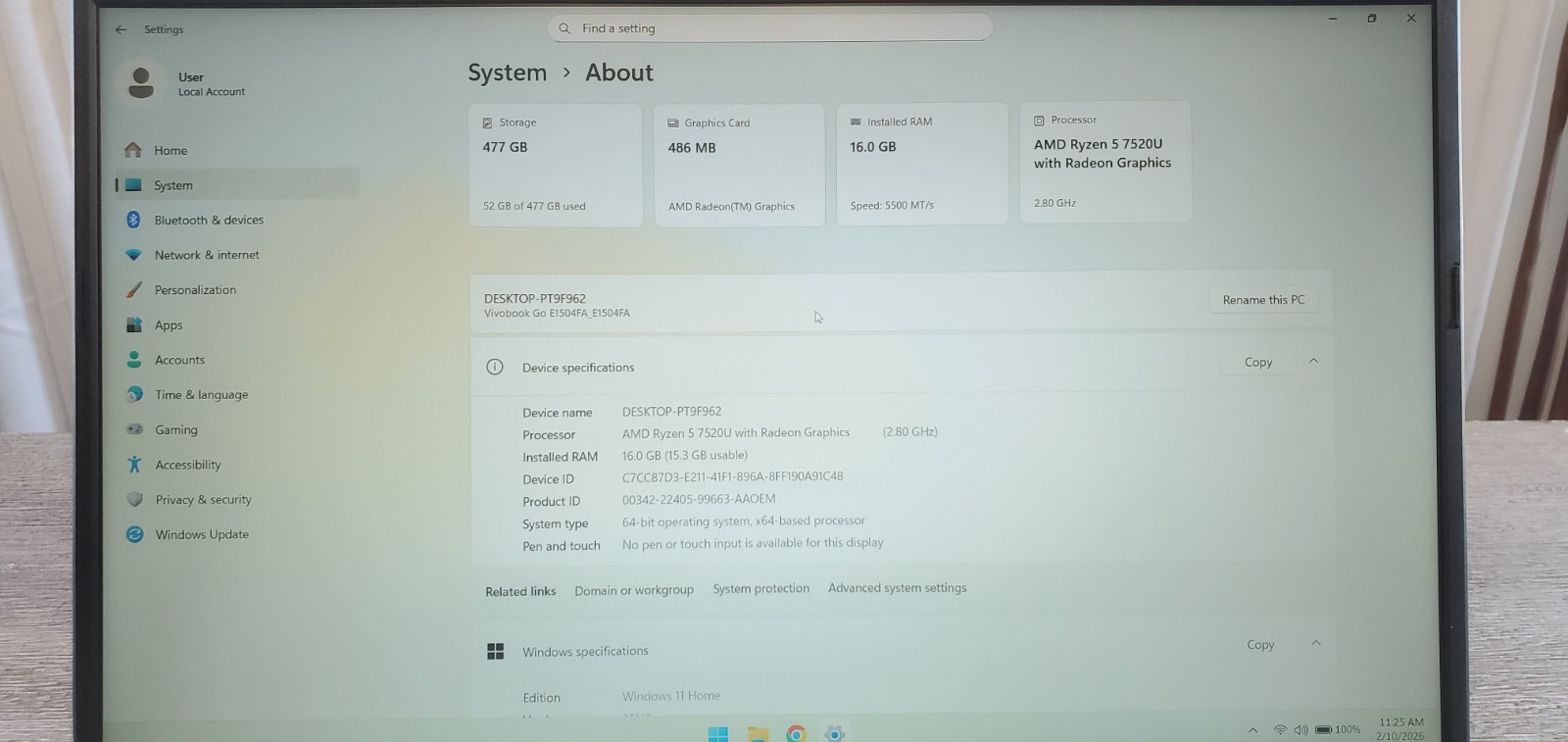The width and height of the screenshot is (1568, 742).
Task: Click the Home house icon
Action: 133,150
